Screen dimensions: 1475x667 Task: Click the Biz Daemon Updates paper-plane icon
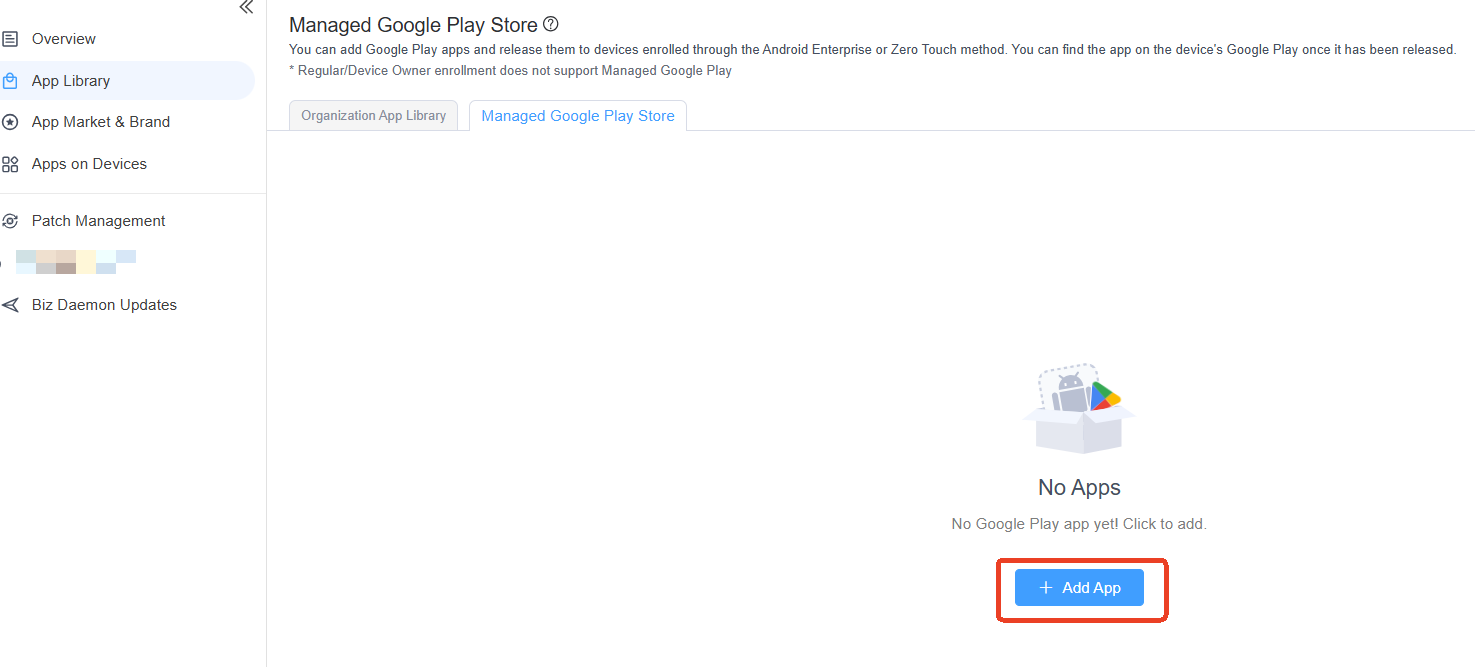10,305
